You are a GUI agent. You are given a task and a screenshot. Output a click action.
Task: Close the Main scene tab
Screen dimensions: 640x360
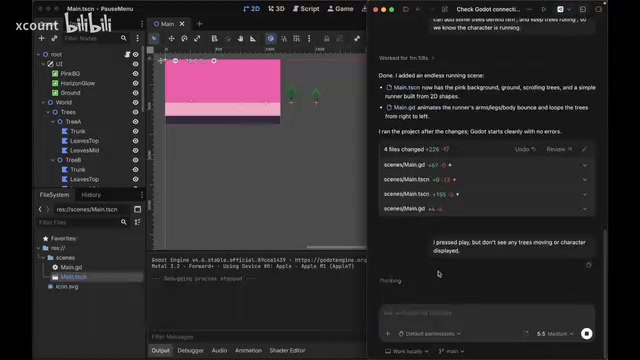(x=182, y=24)
